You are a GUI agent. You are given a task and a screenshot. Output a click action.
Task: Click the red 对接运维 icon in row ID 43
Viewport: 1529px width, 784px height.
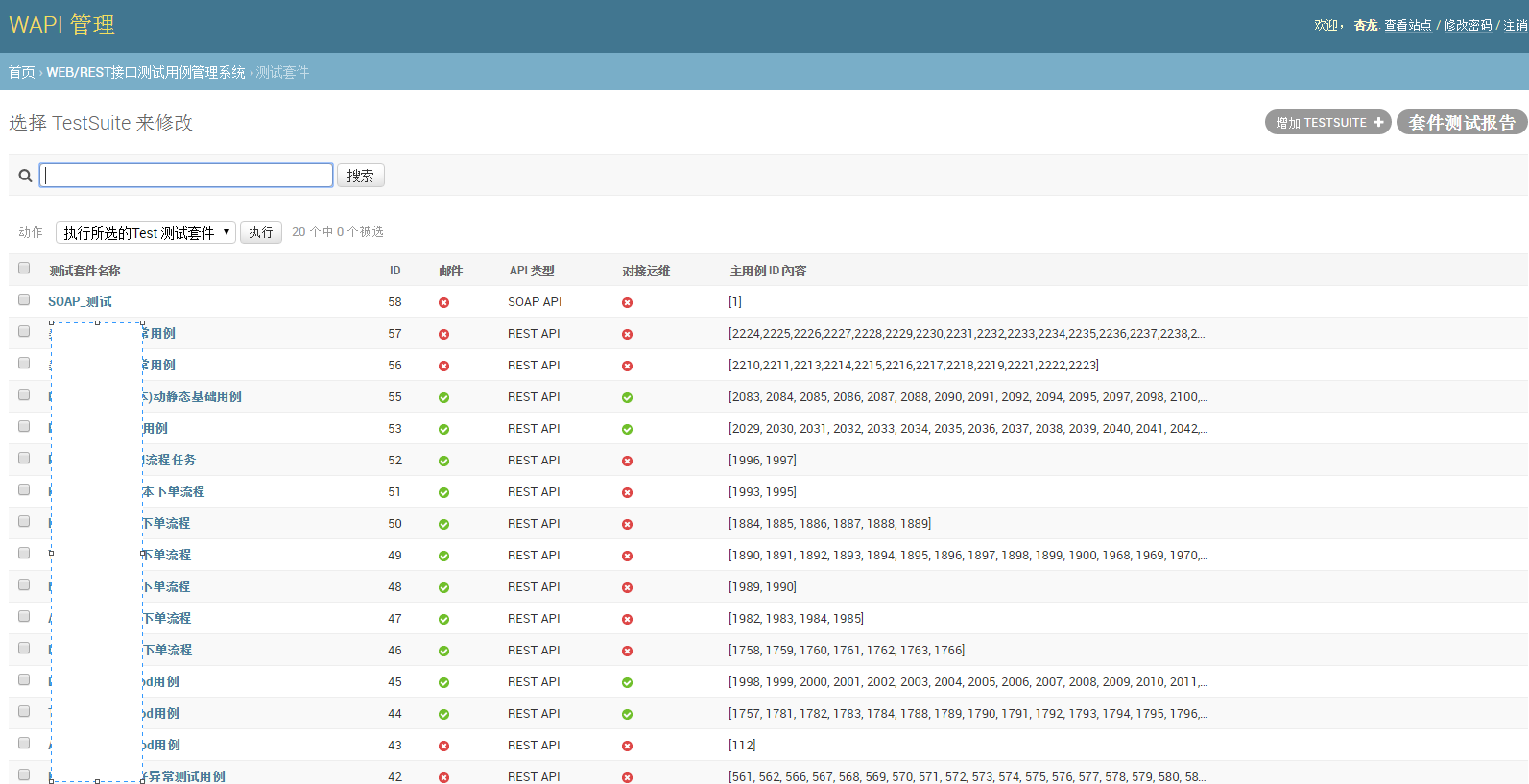627,746
